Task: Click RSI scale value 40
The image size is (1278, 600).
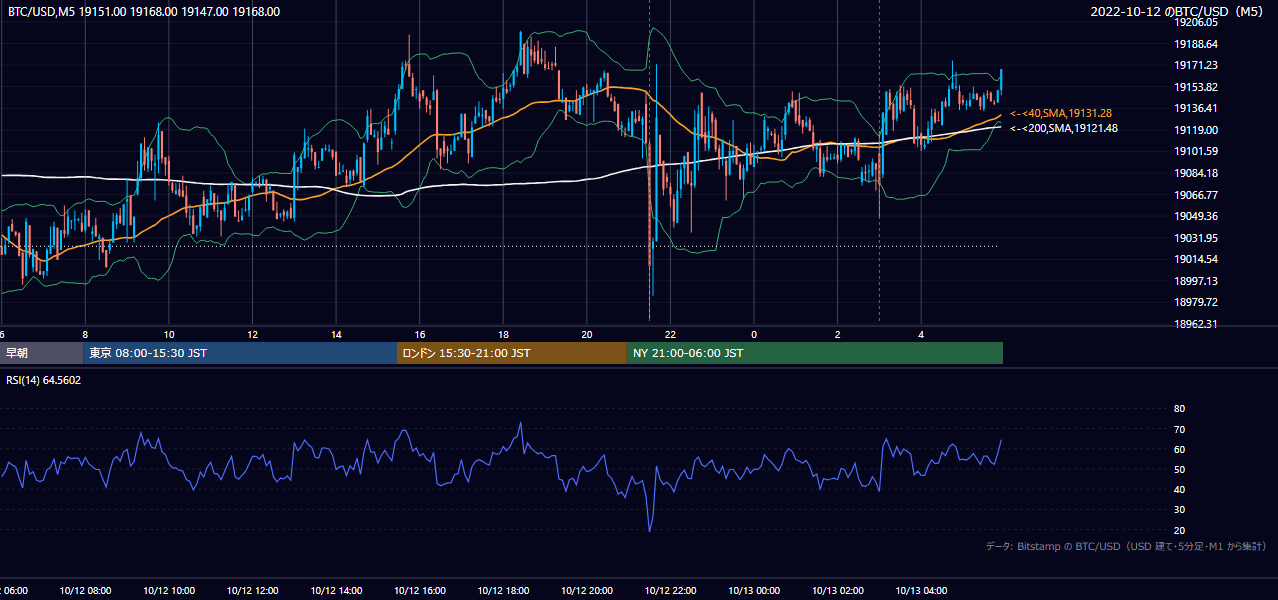Action: (1179, 489)
